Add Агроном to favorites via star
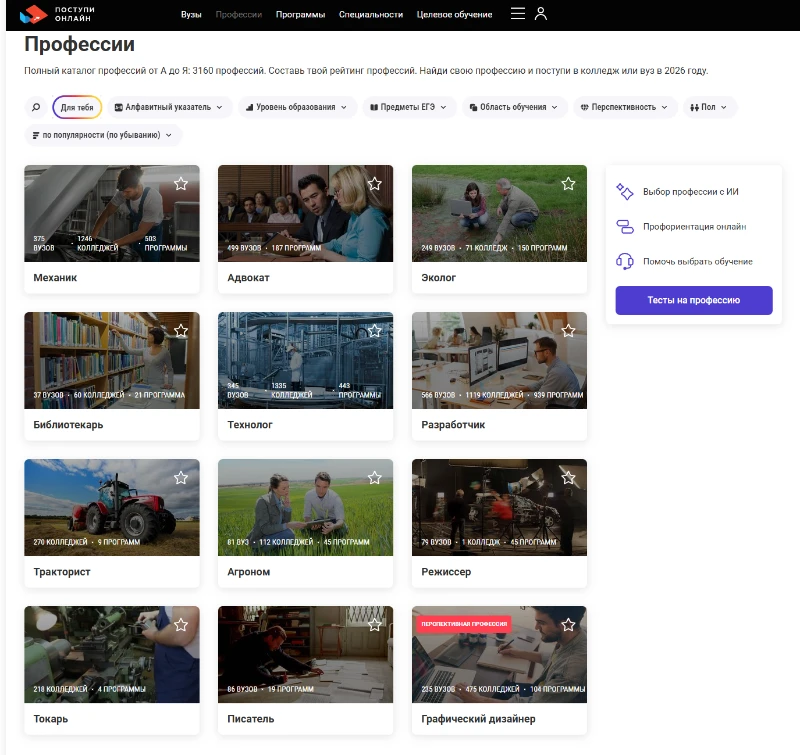800x755 pixels. pos(374,478)
